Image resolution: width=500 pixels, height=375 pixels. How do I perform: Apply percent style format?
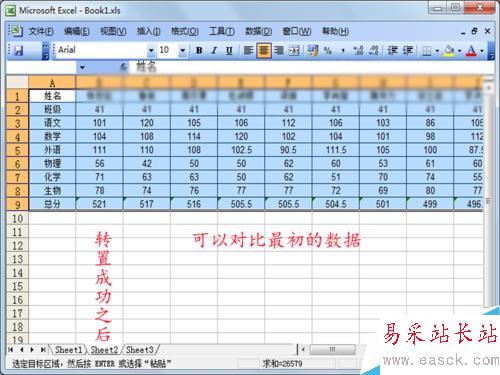click(x=328, y=51)
